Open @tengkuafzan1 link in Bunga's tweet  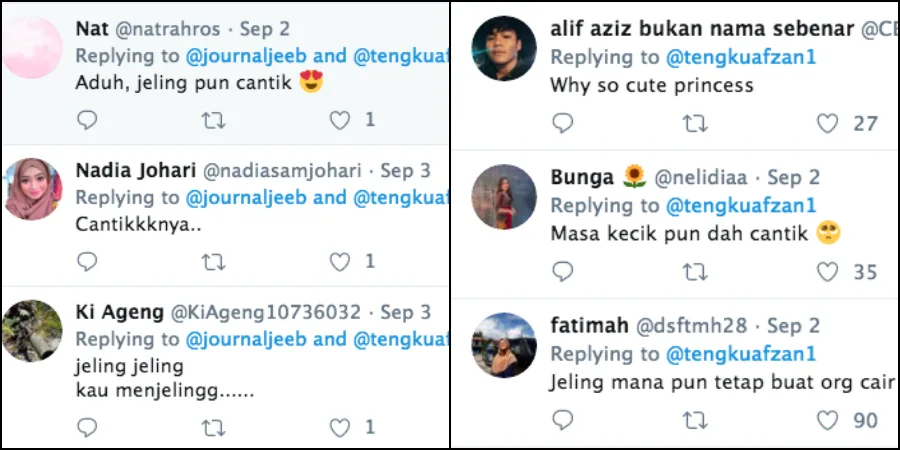740,206
